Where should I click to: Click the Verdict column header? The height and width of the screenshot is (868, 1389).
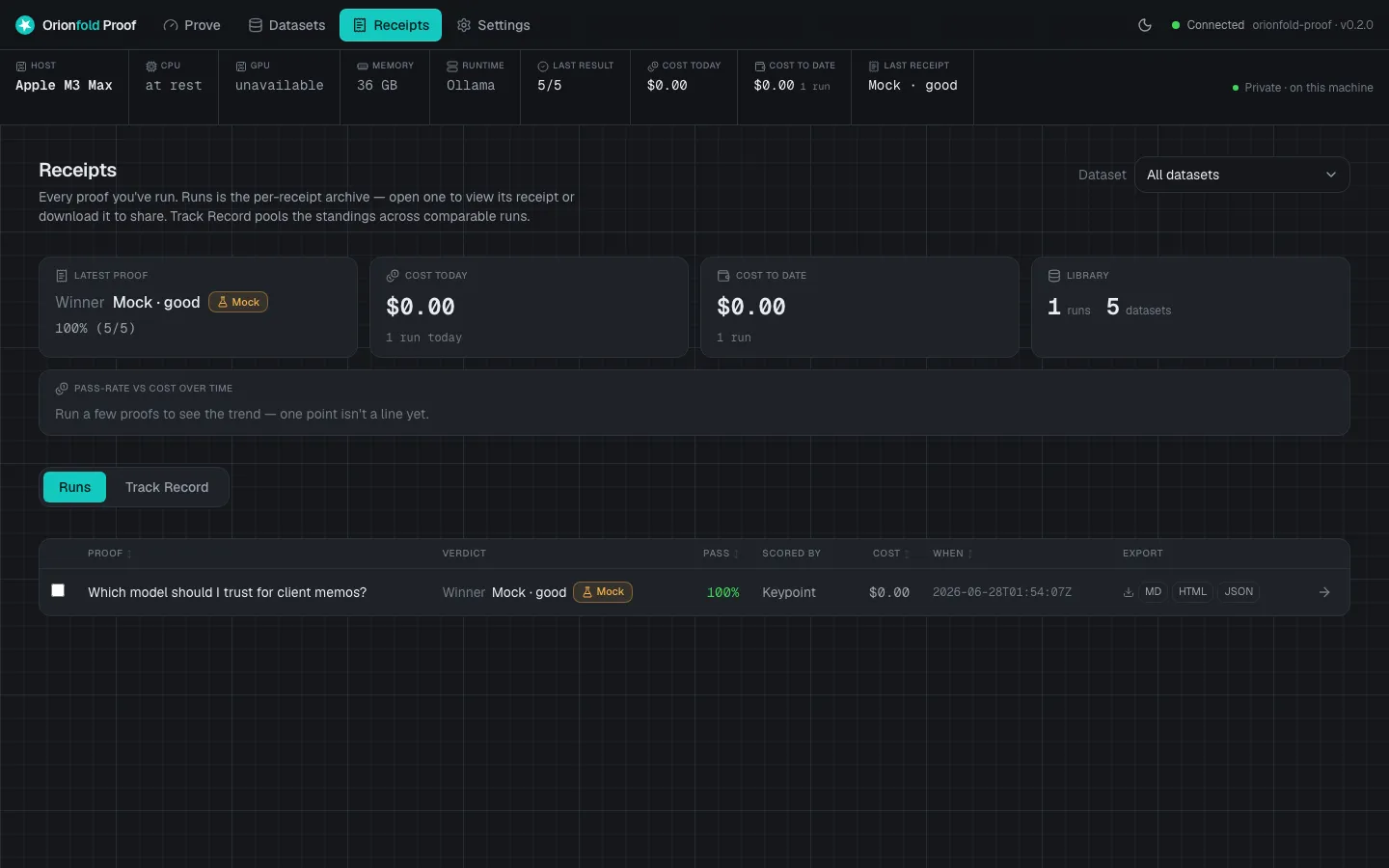[x=464, y=554]
